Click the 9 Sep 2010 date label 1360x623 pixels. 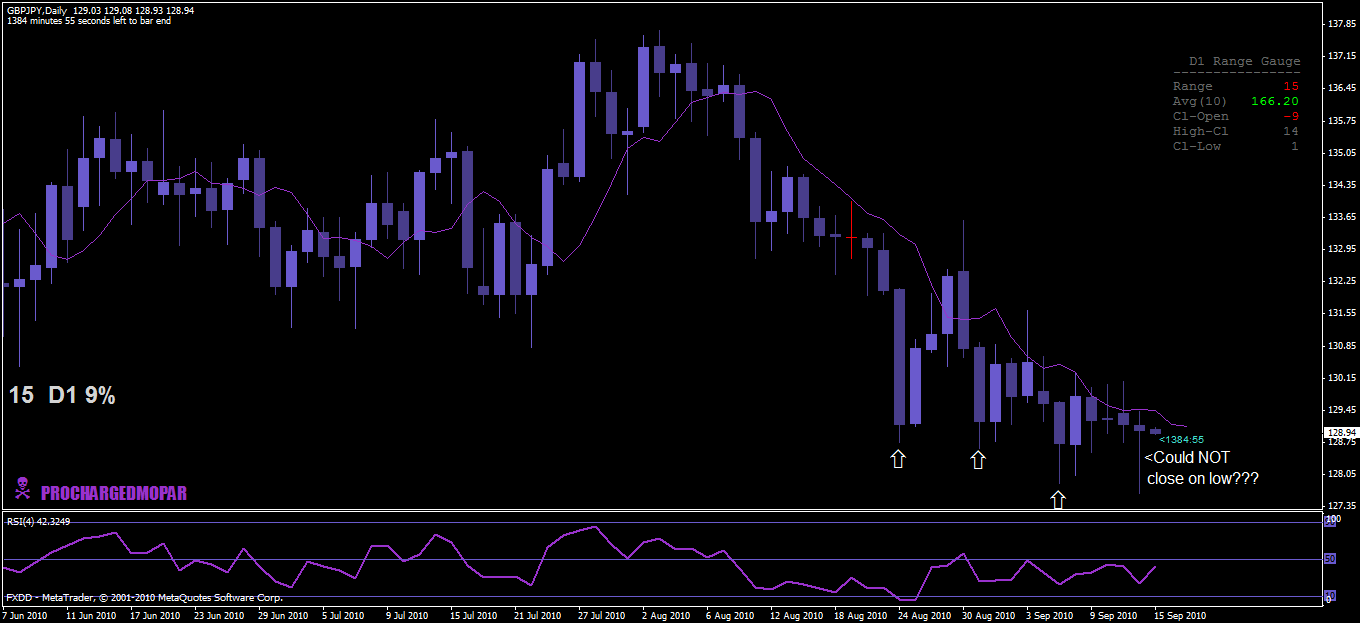click(1115, 616)
